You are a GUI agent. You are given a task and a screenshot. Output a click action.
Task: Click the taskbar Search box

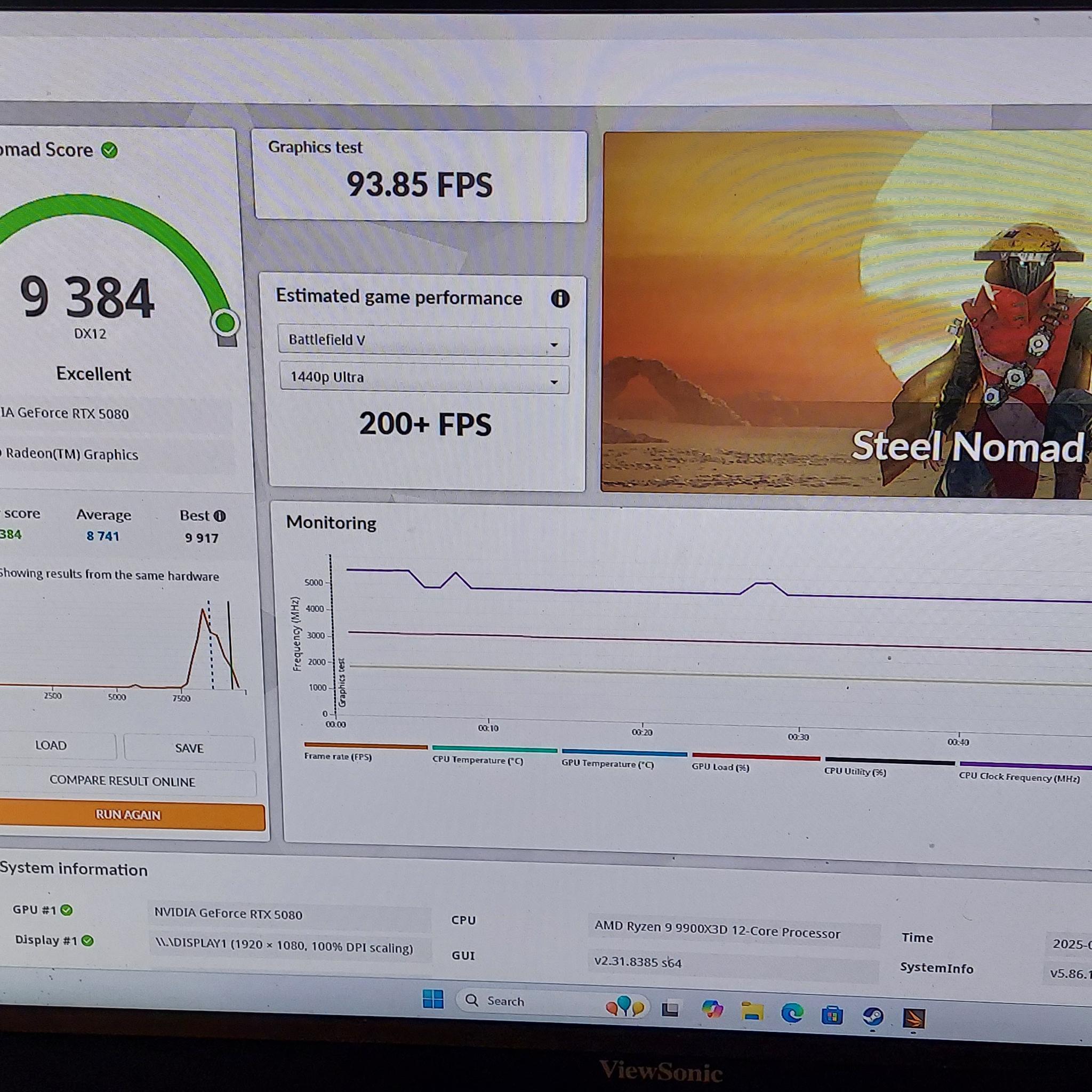552,1003
